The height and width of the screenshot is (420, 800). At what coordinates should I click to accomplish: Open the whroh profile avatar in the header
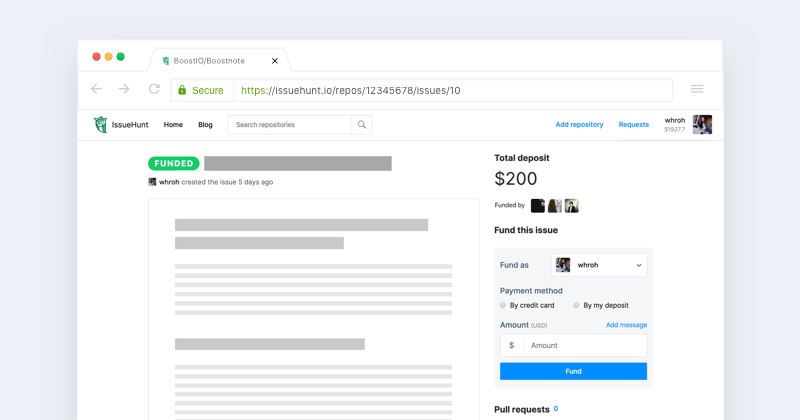702,125
